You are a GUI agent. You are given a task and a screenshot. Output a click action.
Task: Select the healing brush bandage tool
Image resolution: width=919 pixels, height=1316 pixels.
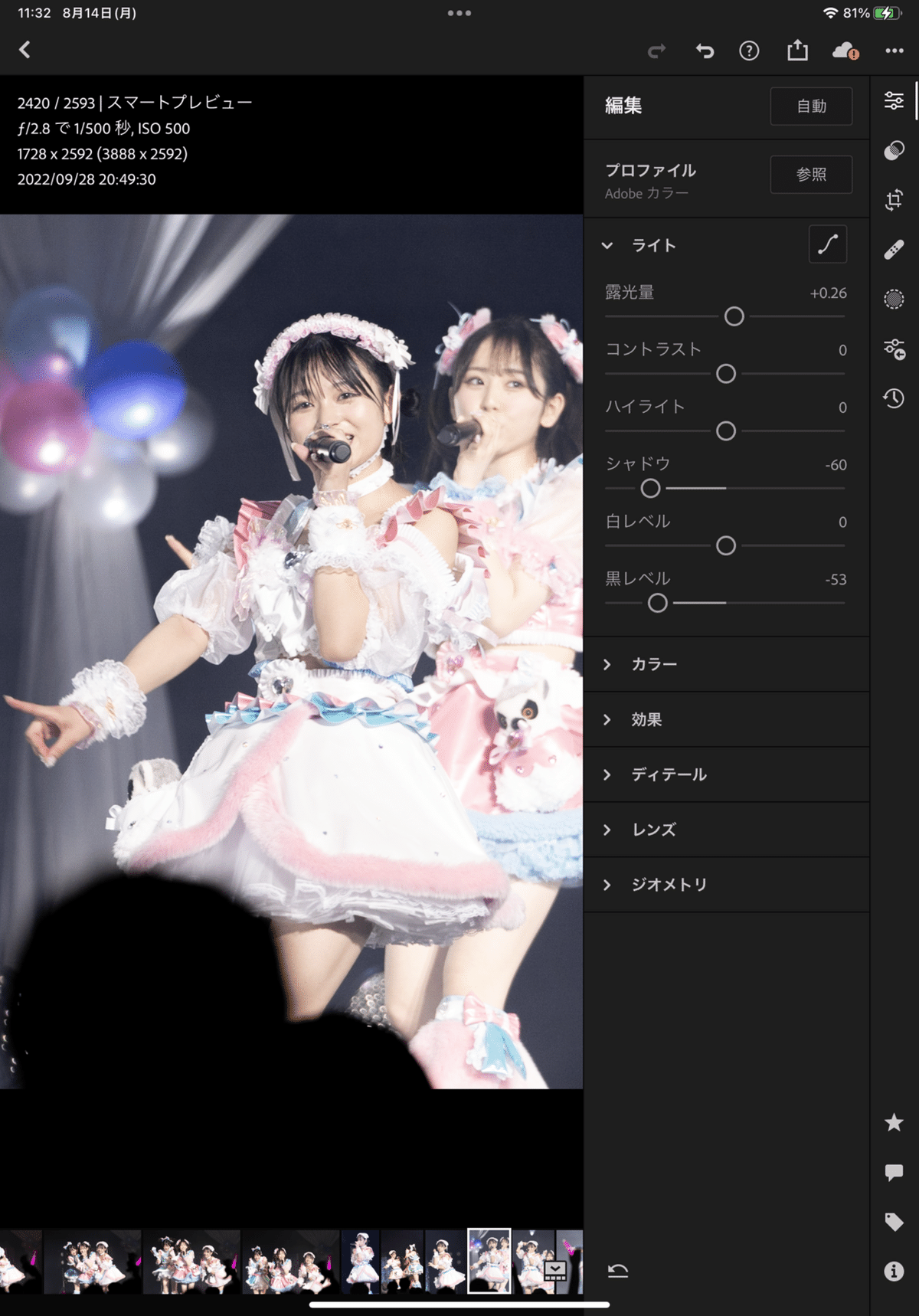coord(894,250)
